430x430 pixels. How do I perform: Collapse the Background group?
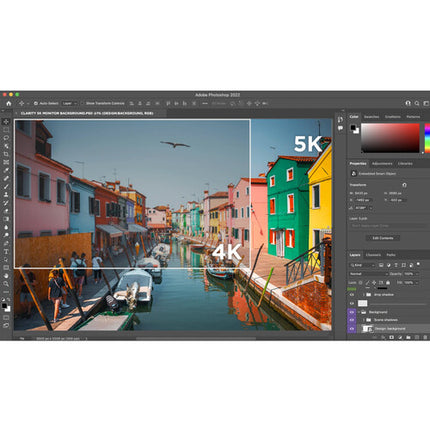(x=359, y=312)
